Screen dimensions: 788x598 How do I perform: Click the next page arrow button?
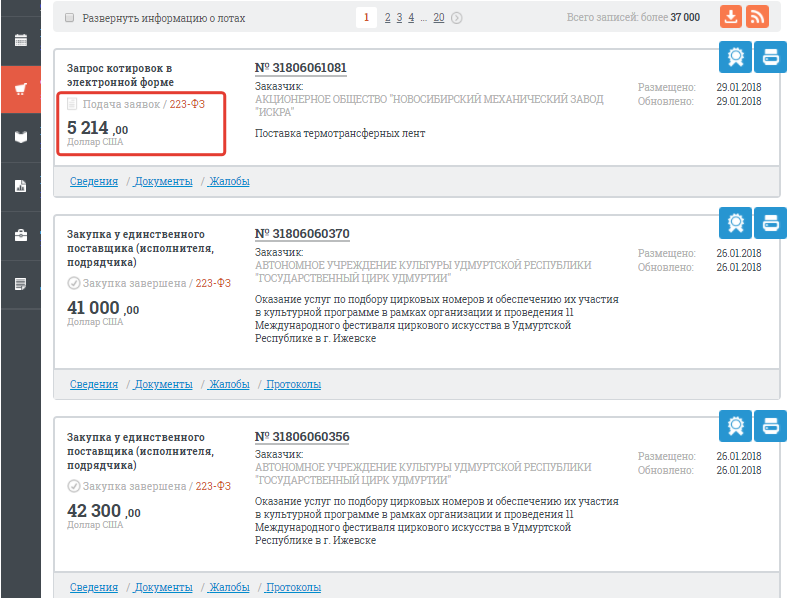coord(457,18)
